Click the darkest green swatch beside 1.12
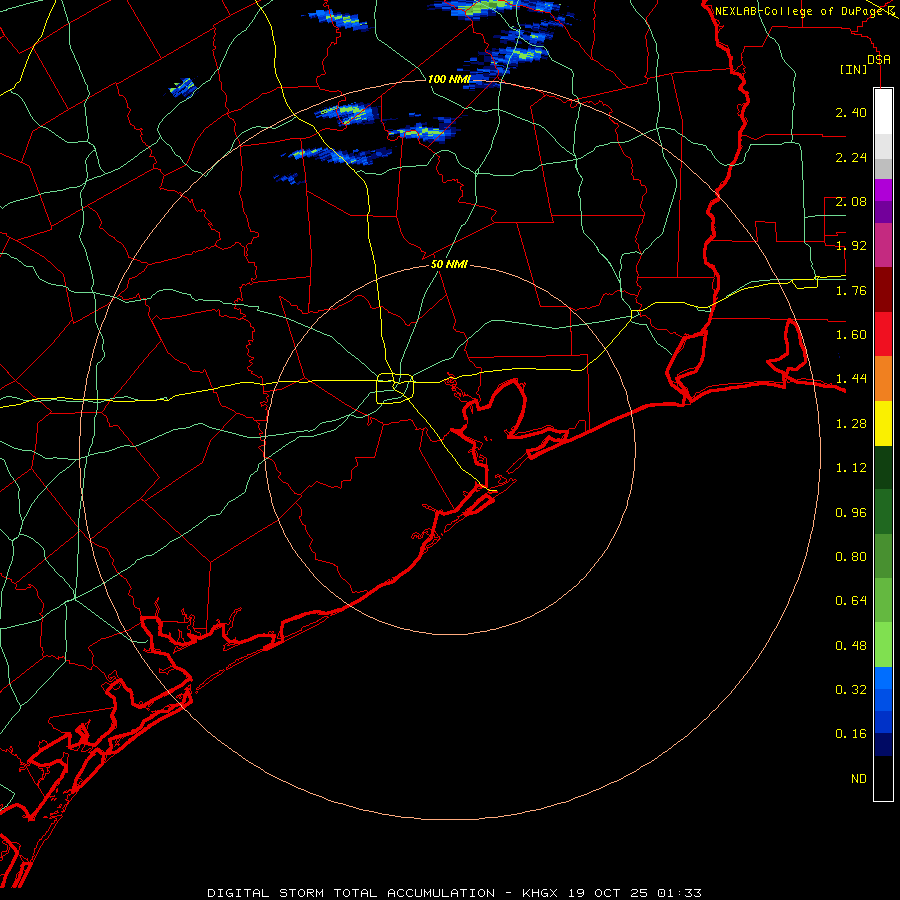900x900 pixels. 883,467
